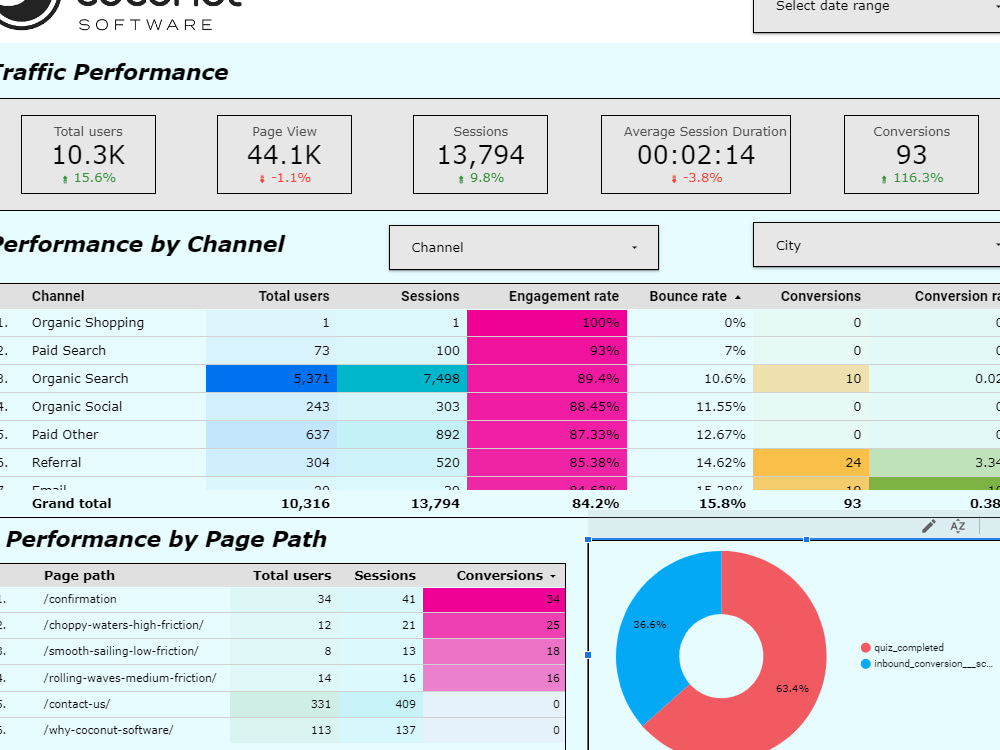The height and width of the screenshot is (750, 1000).
Task: Click the AZ sort icon above donut chart
Action: pos(957,526)
